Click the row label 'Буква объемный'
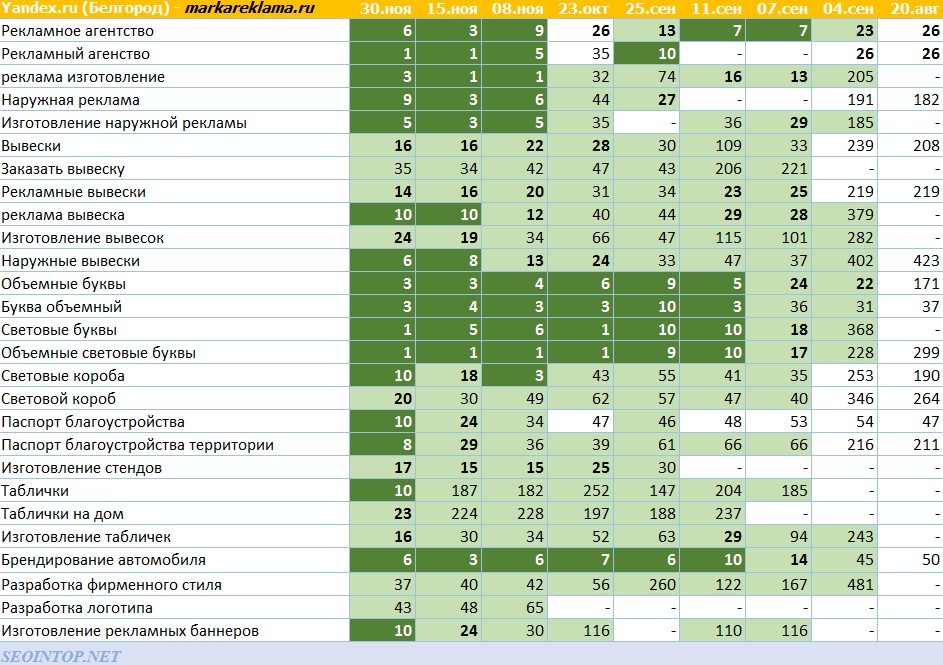This screenshot has height=665, width=943. (x=61, y=307)
